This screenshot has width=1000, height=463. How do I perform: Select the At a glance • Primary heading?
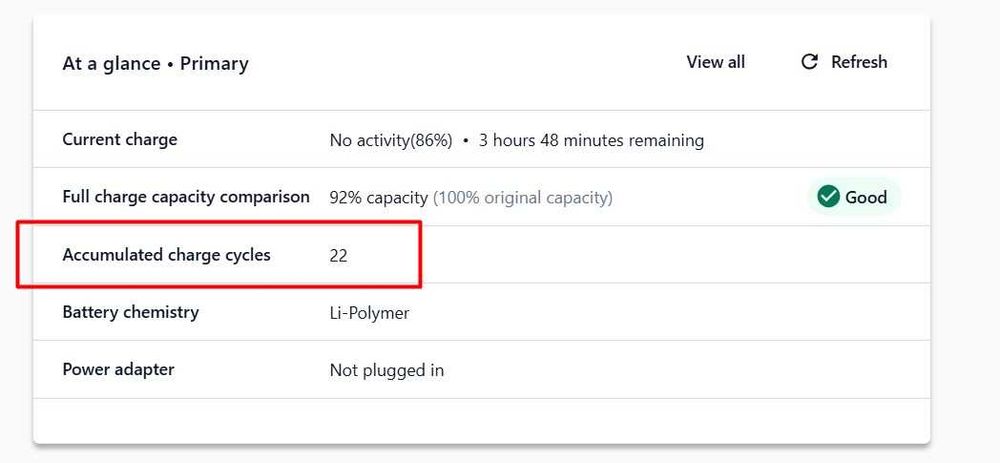coord(155,64)
